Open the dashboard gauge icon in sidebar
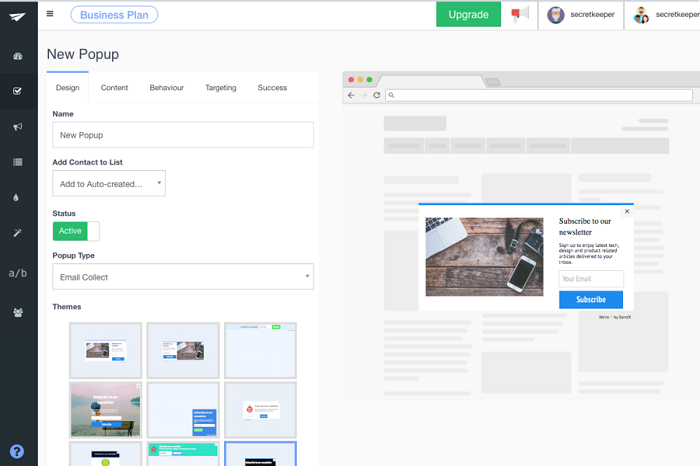 click(18, 56)
